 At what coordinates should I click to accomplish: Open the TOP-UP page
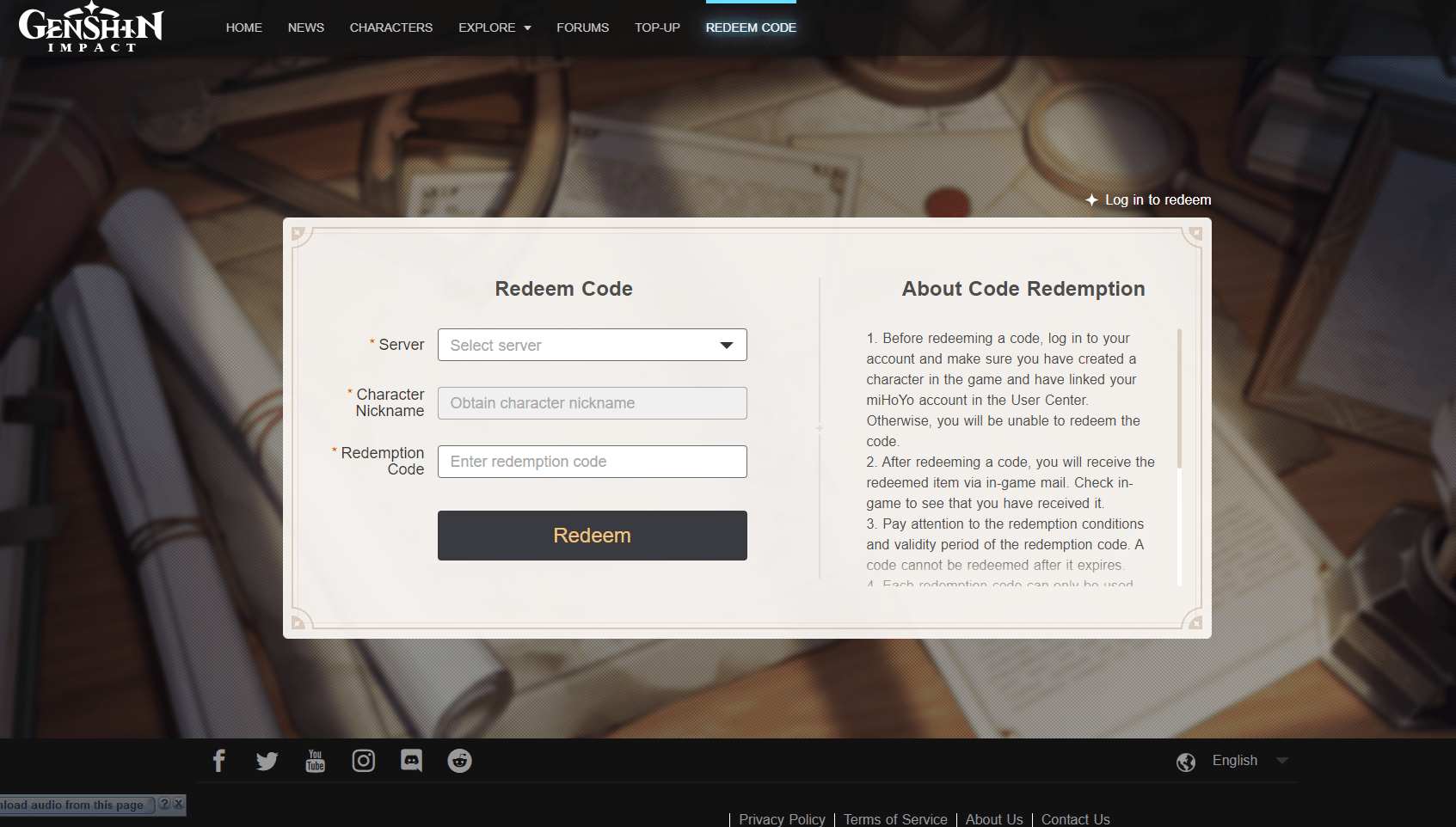(x=657, y=28)
